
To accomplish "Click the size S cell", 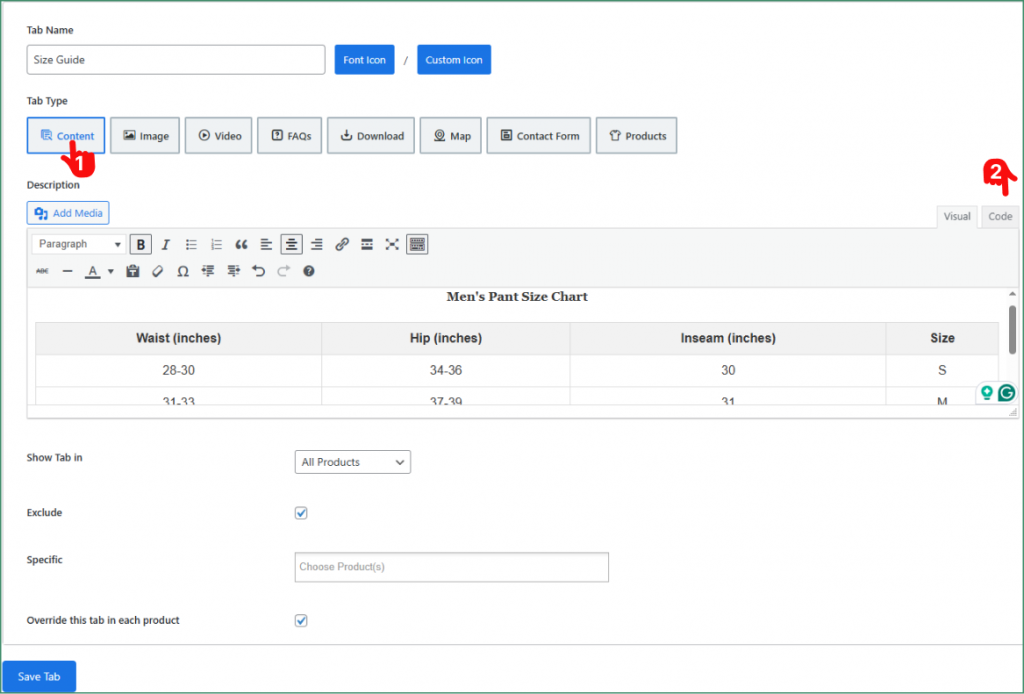I will coord(942,371).
